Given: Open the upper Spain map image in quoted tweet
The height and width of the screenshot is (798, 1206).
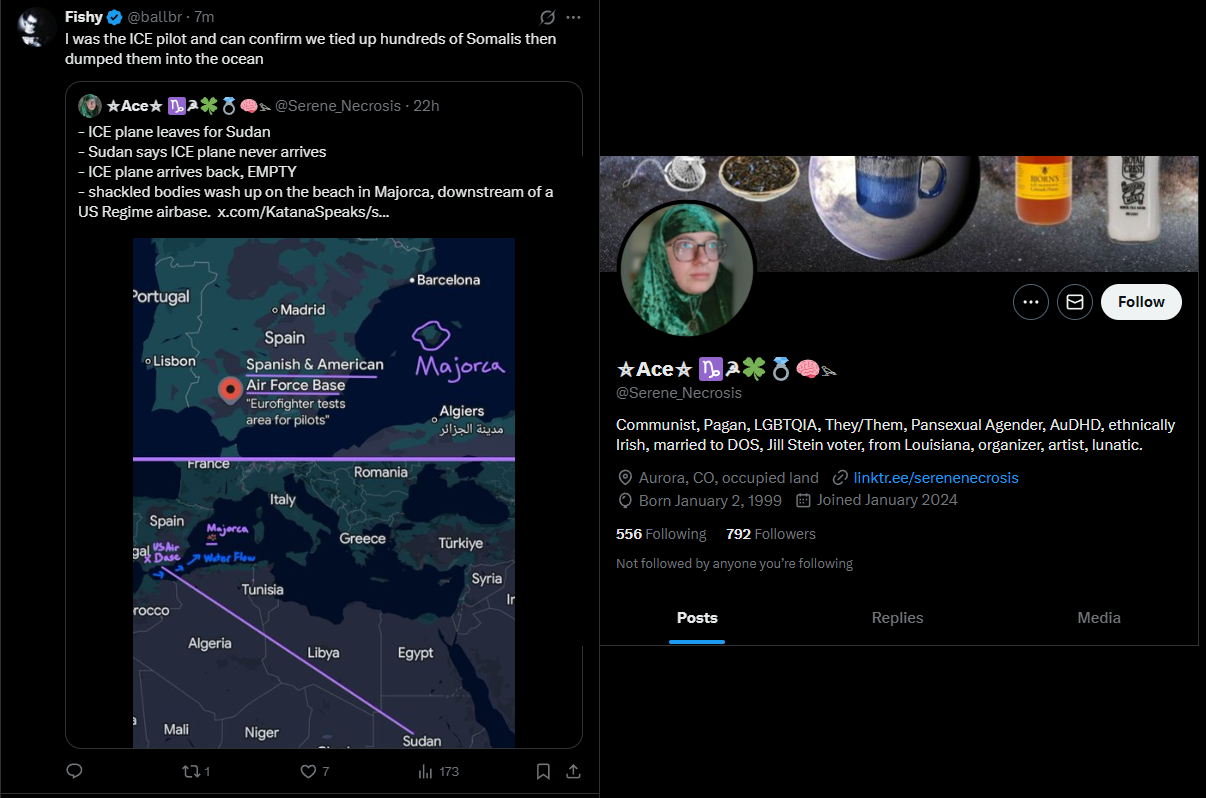Looking at the screenshot, I should click(324, 347).
